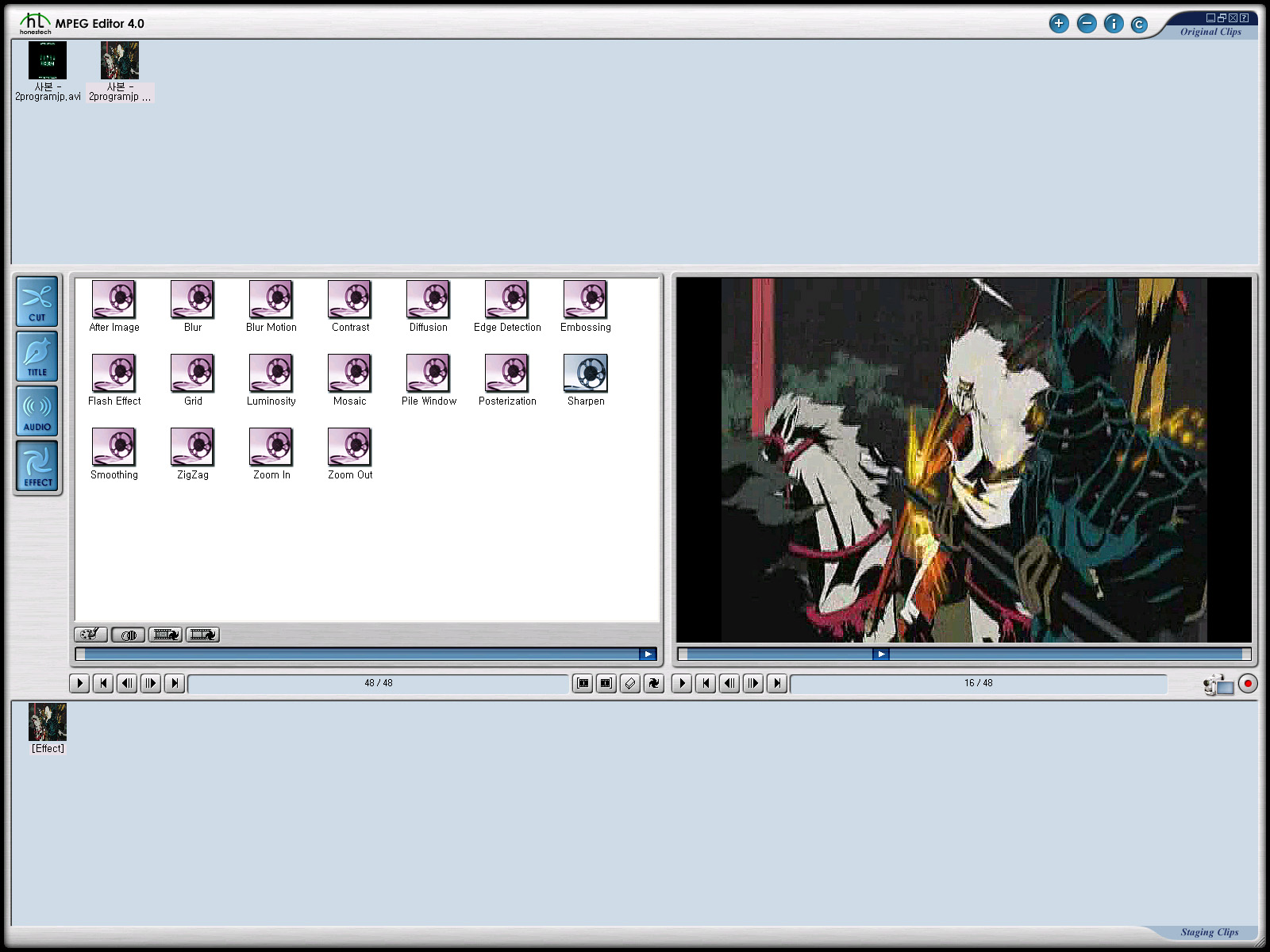The width and height of the screenshot is (1270, 952).
Task: Click the second filmstrip apply button
Action: [x=202, y=635]
